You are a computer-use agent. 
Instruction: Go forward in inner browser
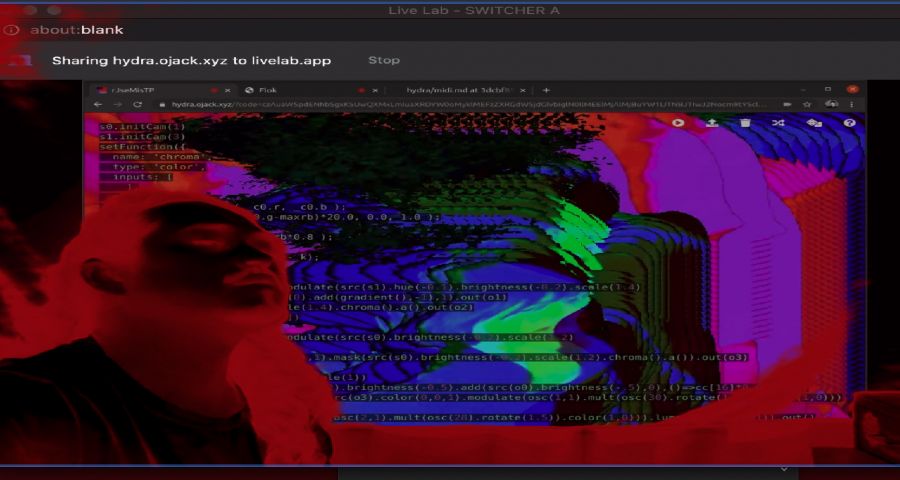tap(118, 104)
